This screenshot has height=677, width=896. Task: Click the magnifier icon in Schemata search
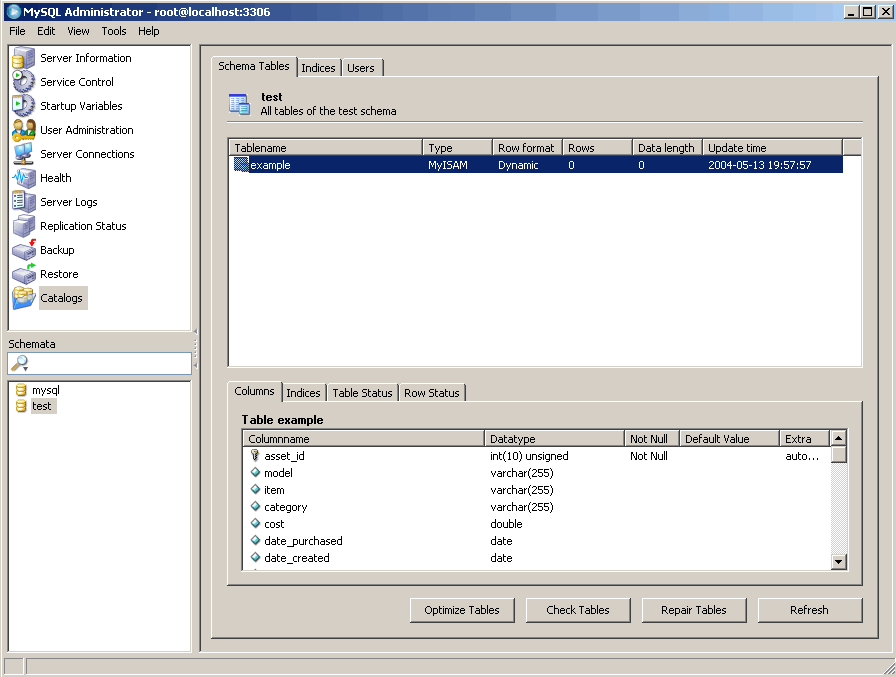(x=20, y=363)
